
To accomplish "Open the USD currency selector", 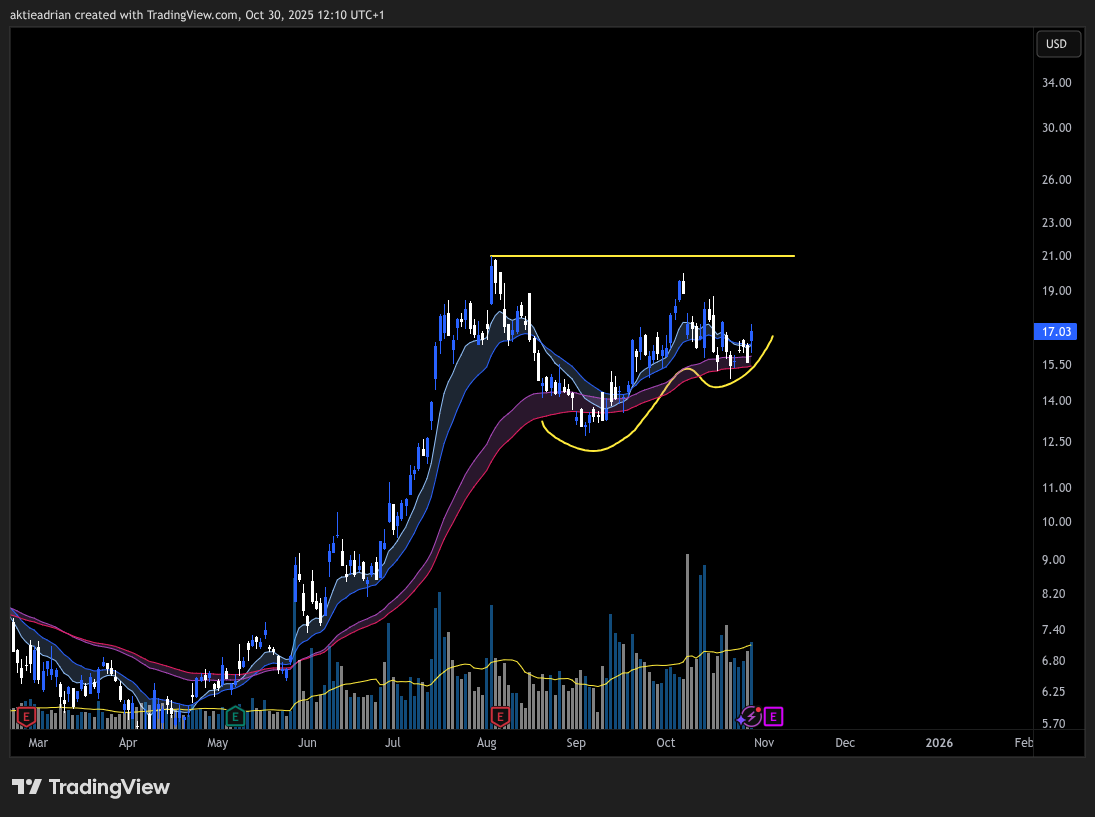I will pos(1056,44).
